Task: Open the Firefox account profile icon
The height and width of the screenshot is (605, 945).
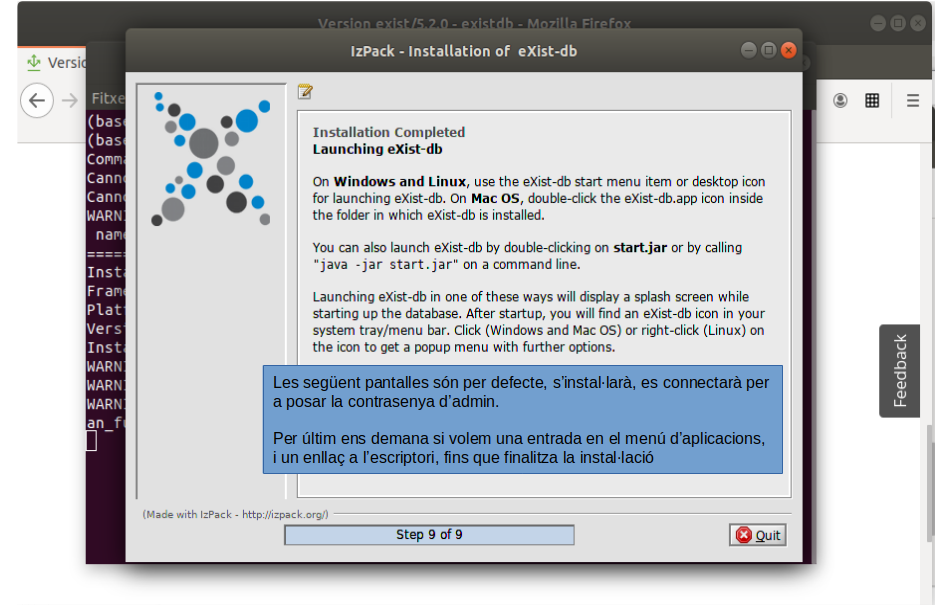Action: (x=840, y=101)
